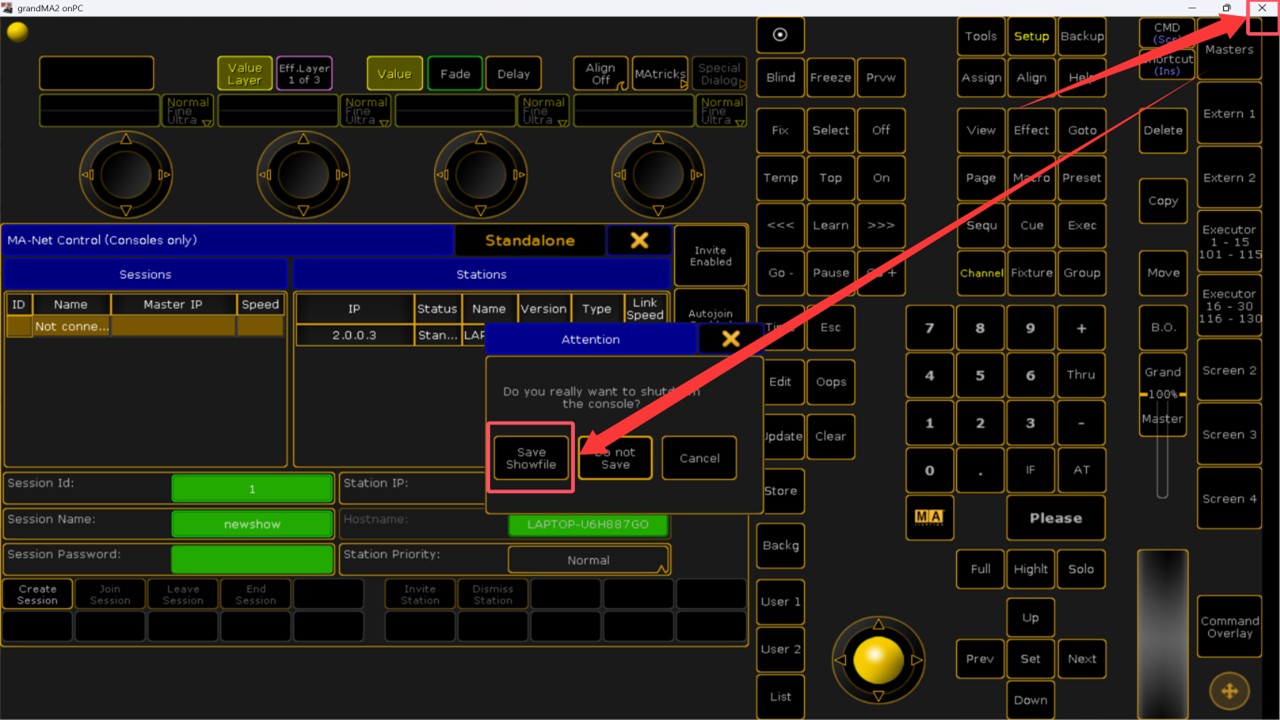Click the yellow trackball center

(879, 659)
